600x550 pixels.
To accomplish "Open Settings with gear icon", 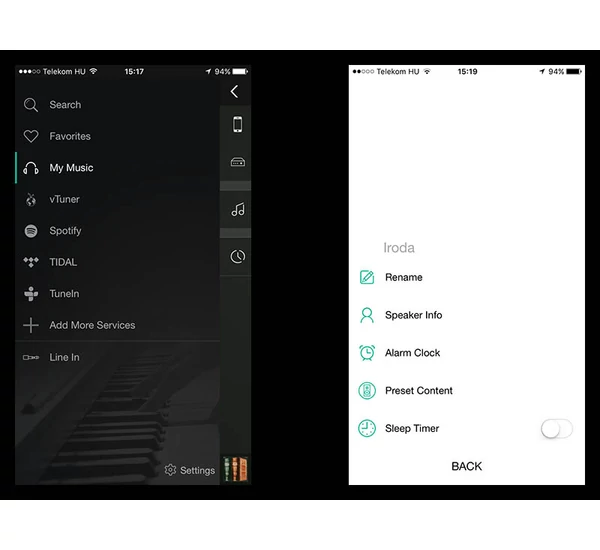I will [x=190, y=470].
